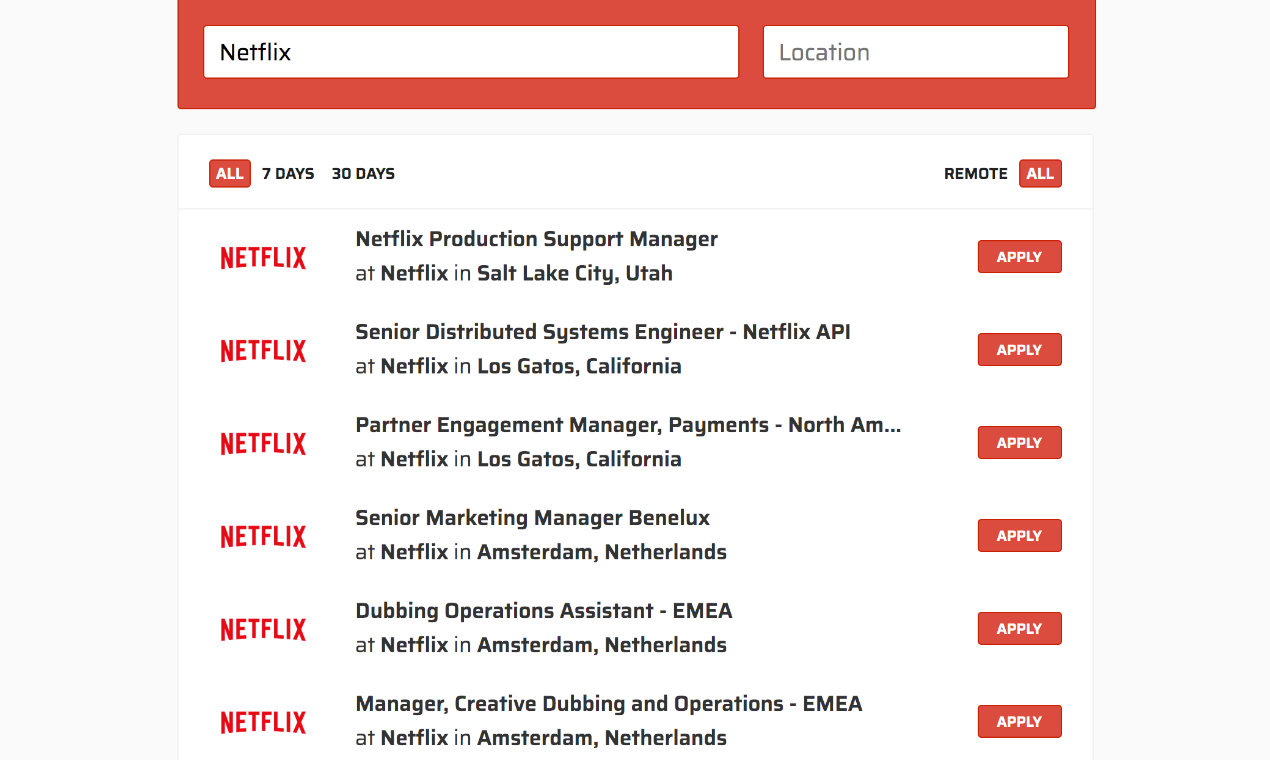Screen dimensions: 1270x760
Task: Click the Netflix logo beside Production Support Manager
Action: pyautogui.click(x=263, y=257)
